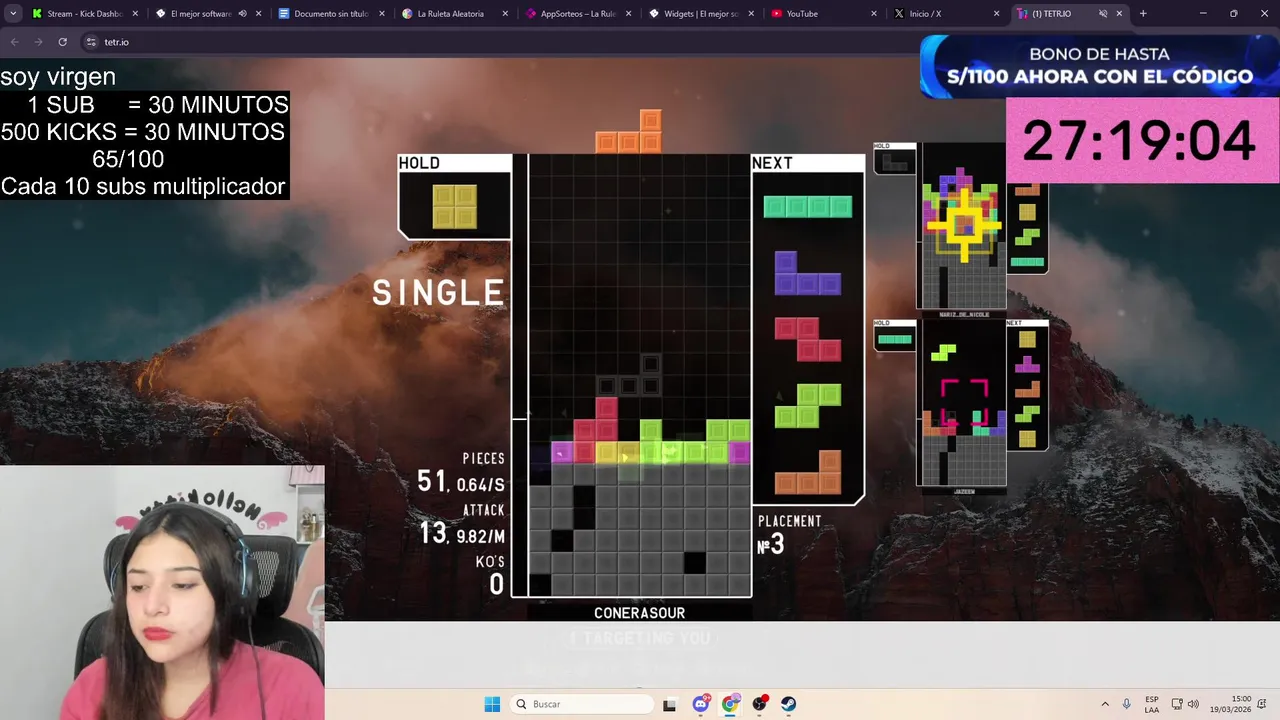1280x720 pixels.
Task: Open the El mejor software tab
Action: 200,14
